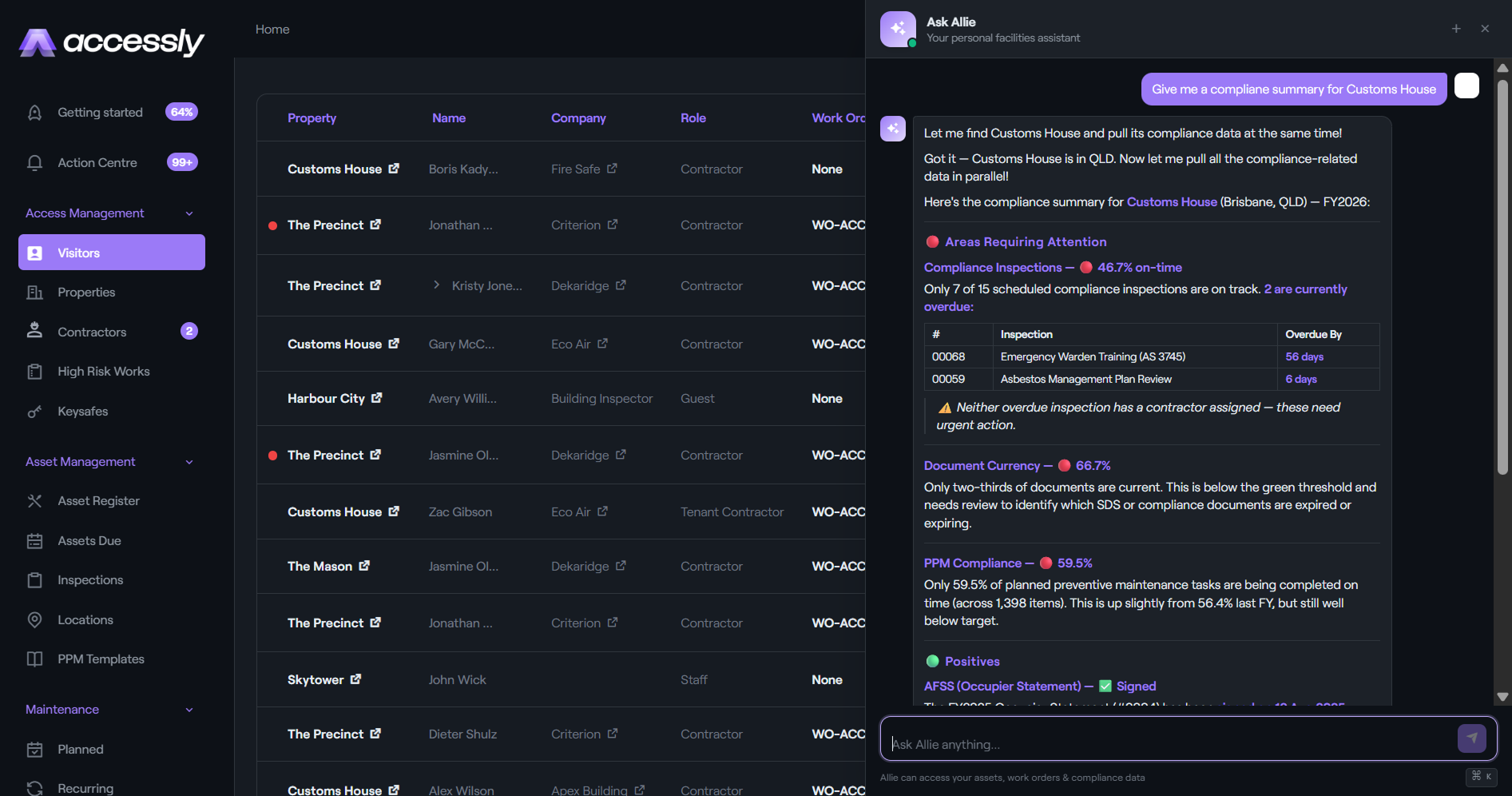Start a new Allie chat with plus icon
Image resolution: width=1512 pixels, height=796 pixels.
[1456, 29]
